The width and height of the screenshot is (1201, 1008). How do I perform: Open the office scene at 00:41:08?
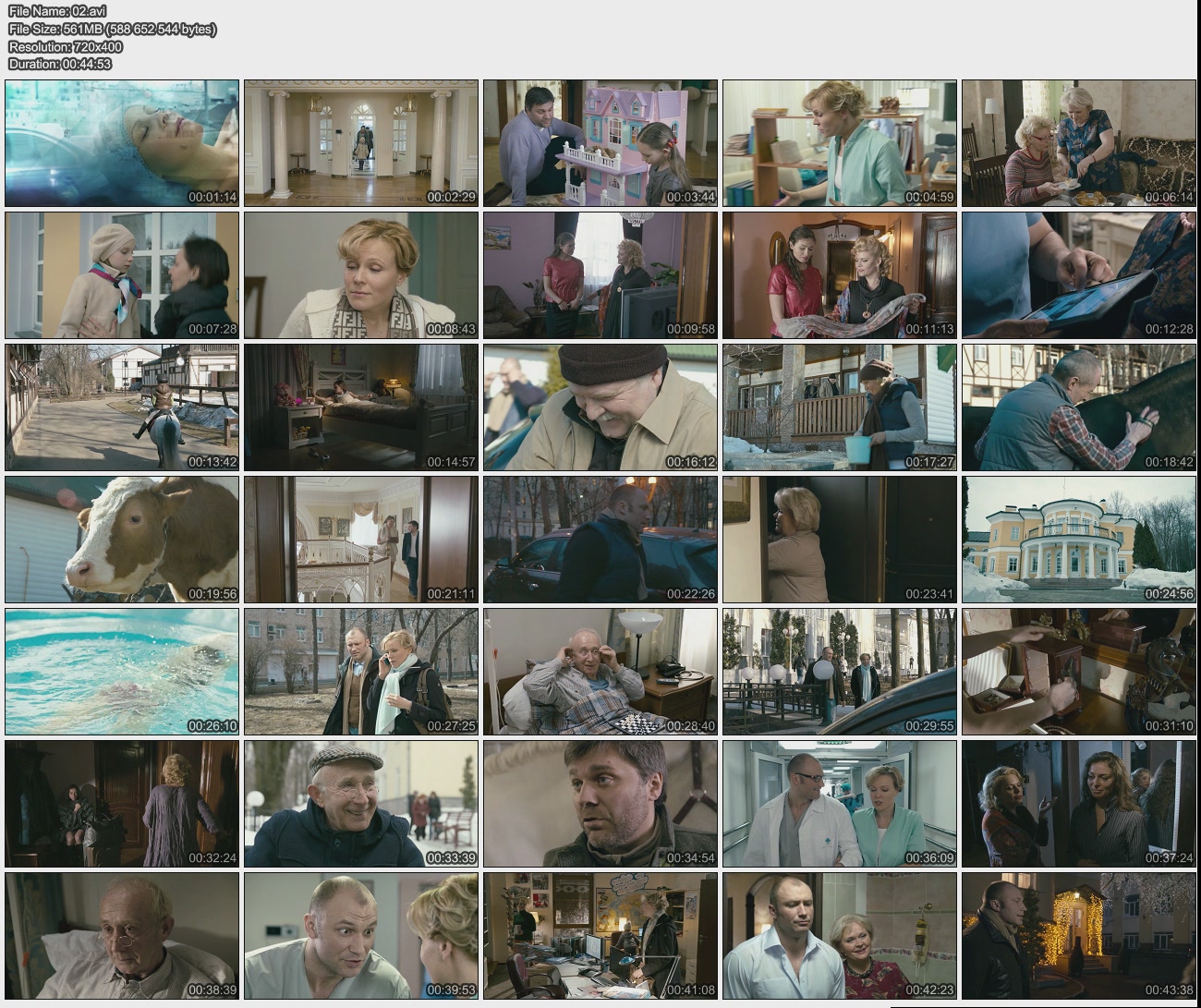tap(600, 936)
